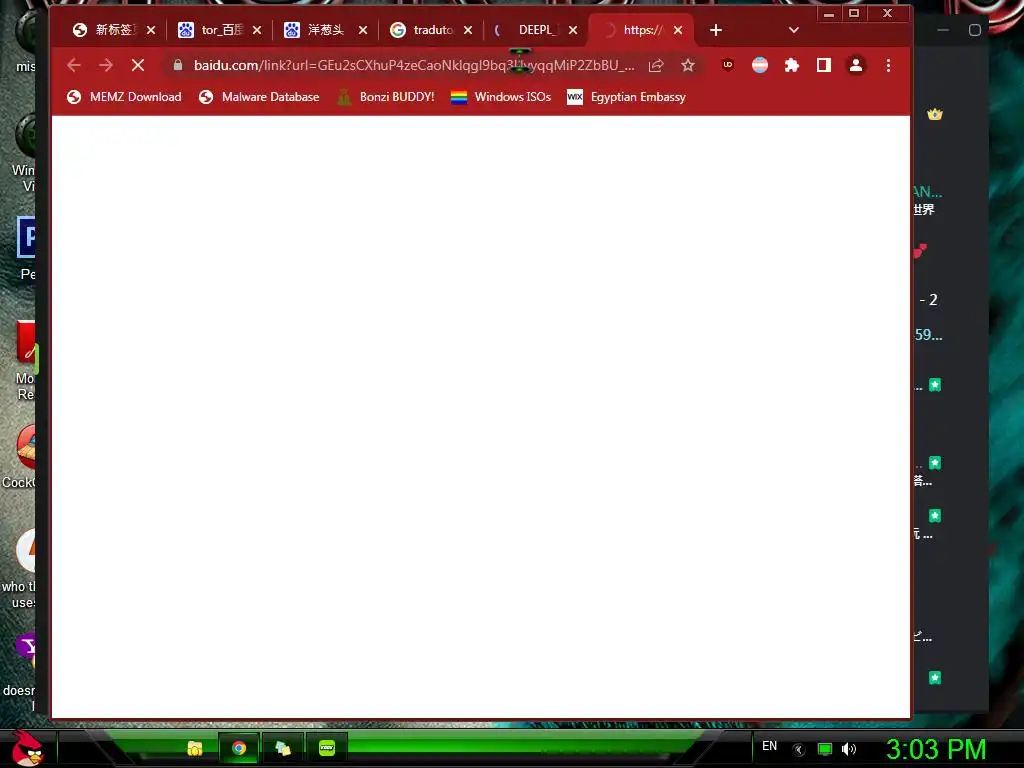1024x768 pixels.
Task: View site information via lock icon
Action: [178, 65]
